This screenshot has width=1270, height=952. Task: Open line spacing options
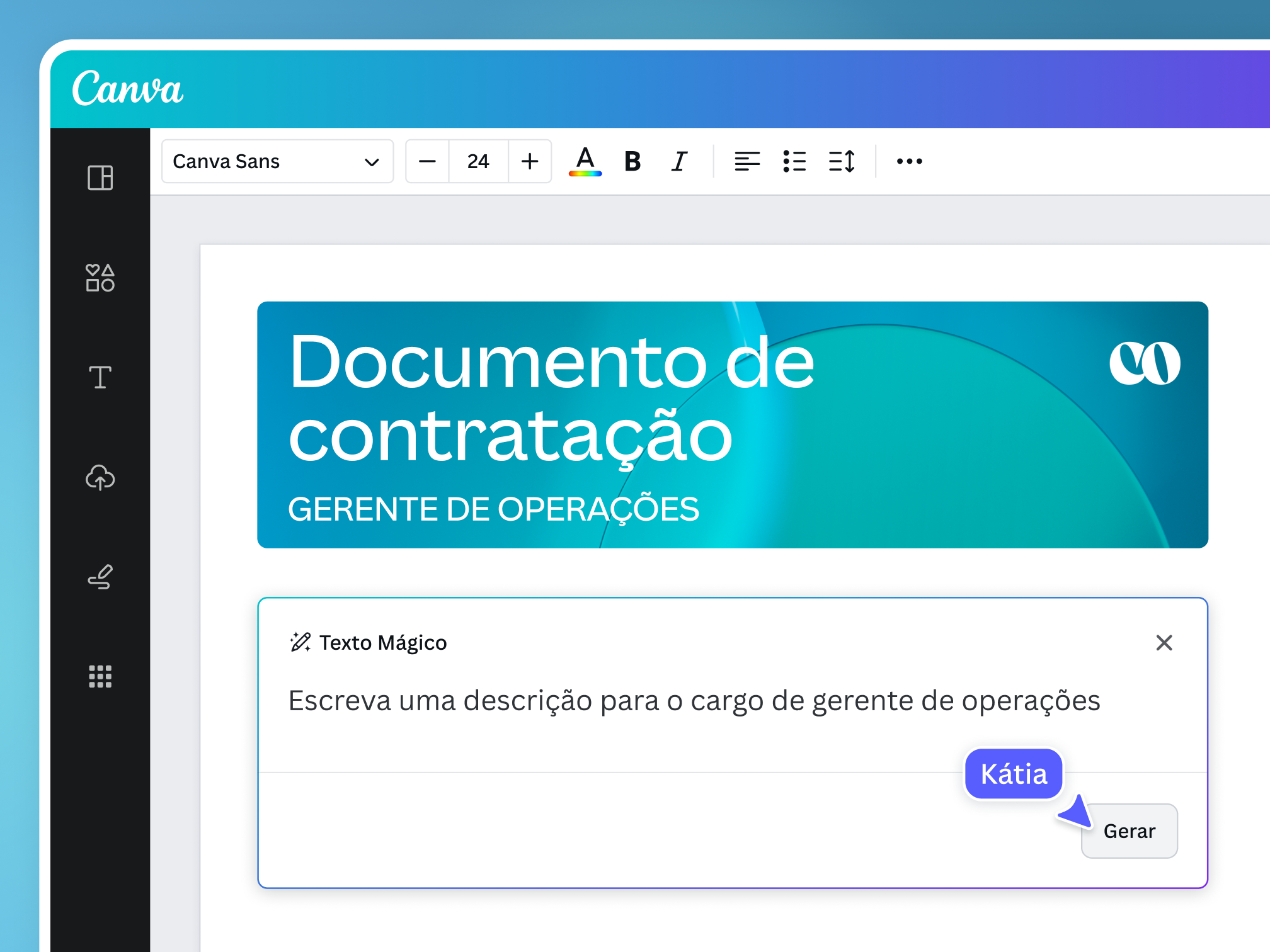click(x=842, y=161)
